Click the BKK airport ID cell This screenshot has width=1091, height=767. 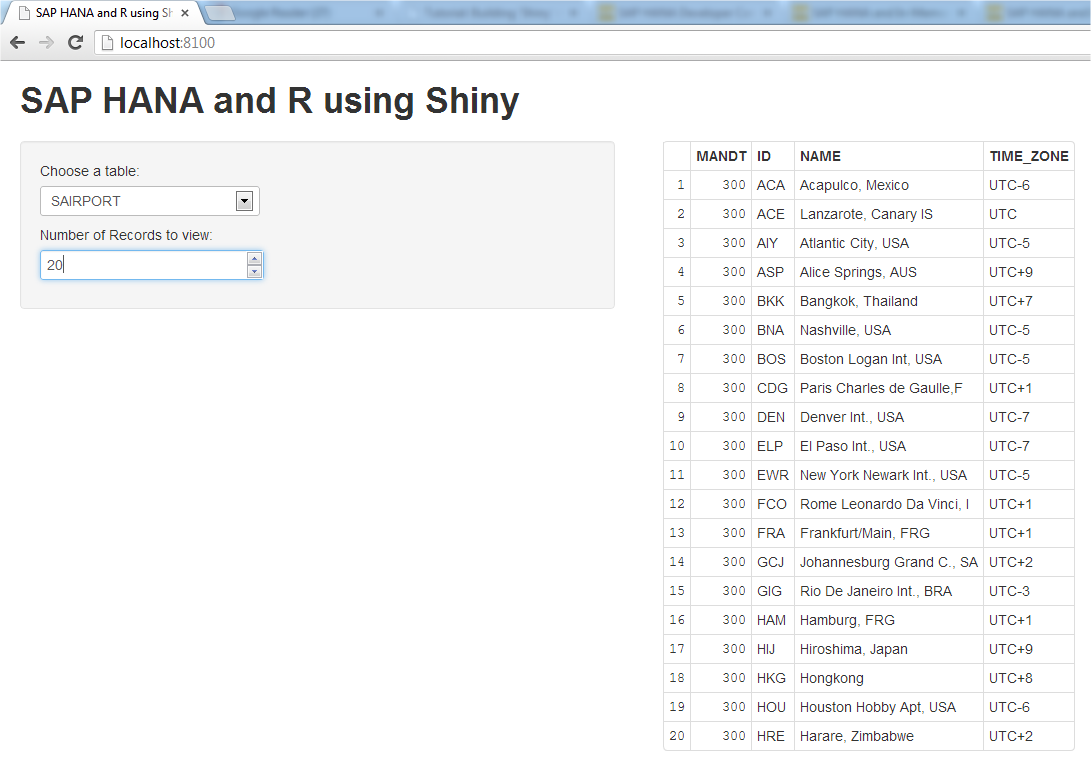pos(771,301)
